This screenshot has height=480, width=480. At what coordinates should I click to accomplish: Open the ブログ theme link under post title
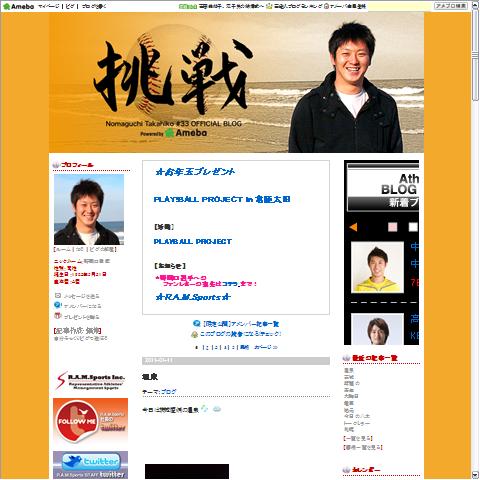[169, 392]
